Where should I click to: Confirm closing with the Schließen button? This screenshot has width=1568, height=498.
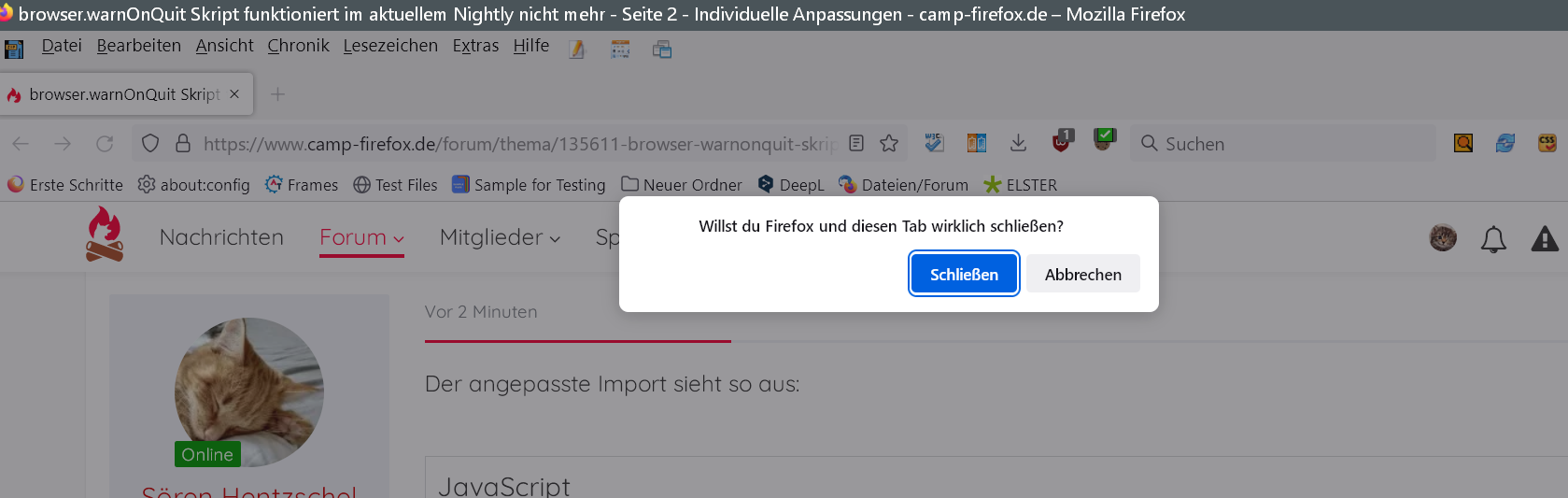pyautogui.click(x=964, y=274)
